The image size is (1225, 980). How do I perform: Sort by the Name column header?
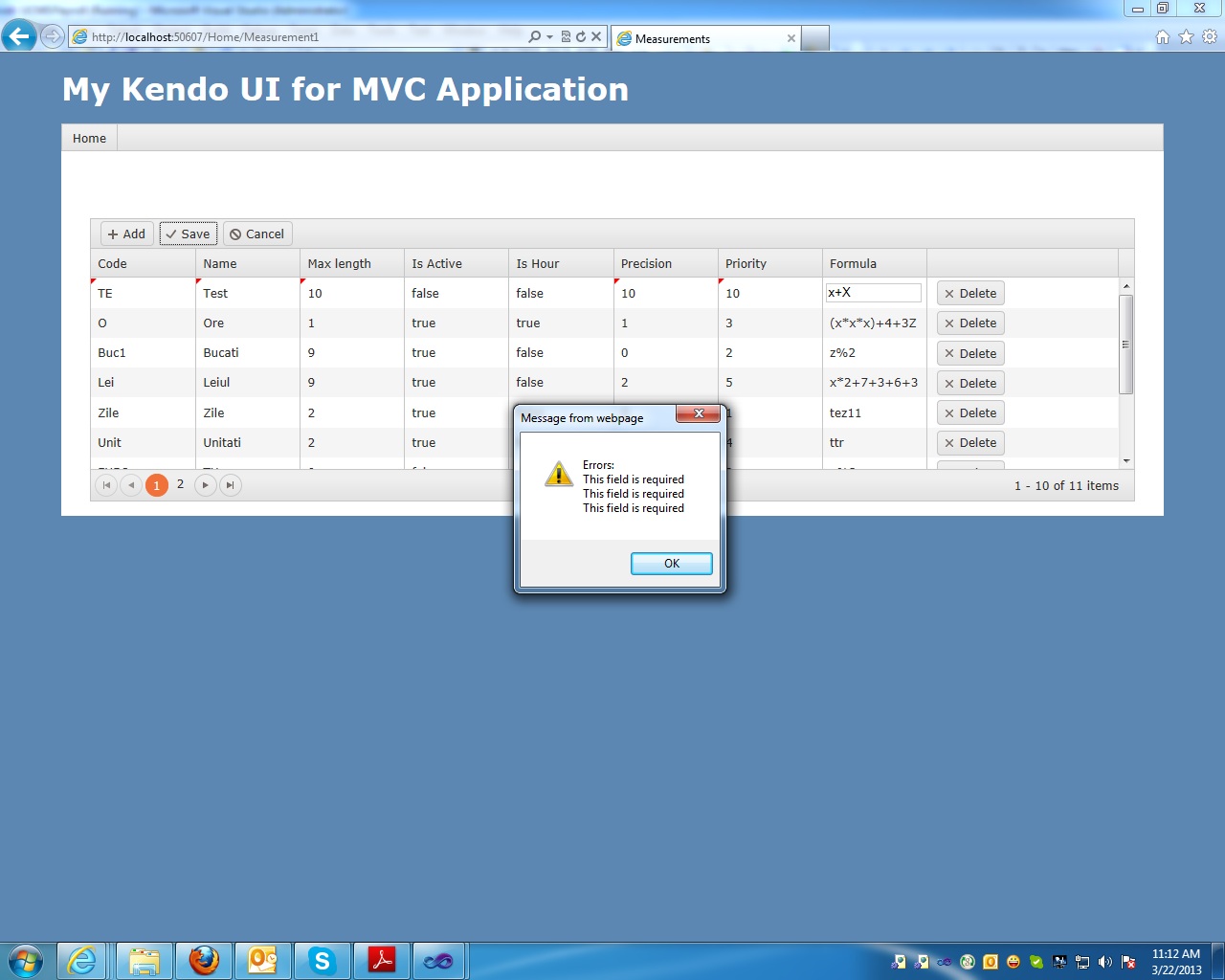point(247,263)
